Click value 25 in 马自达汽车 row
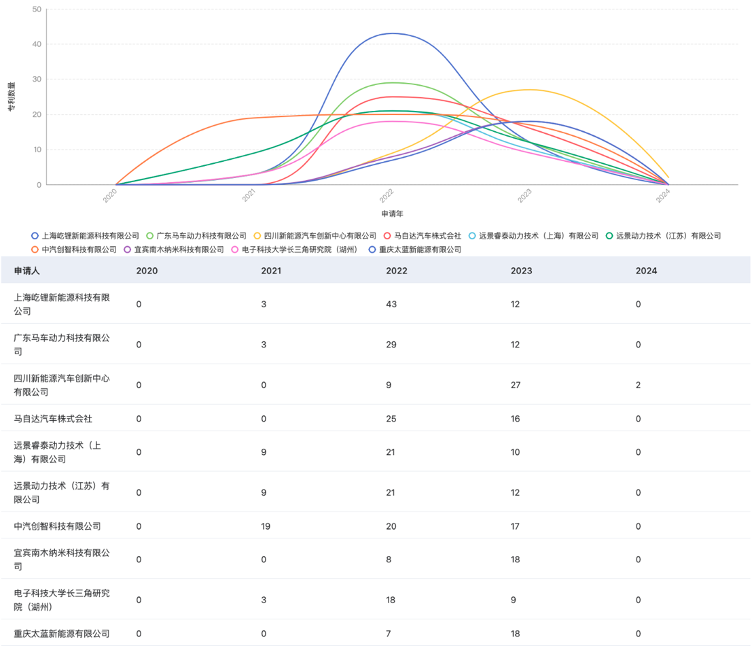Screen dimensions: 754x650 click(391, 419)
